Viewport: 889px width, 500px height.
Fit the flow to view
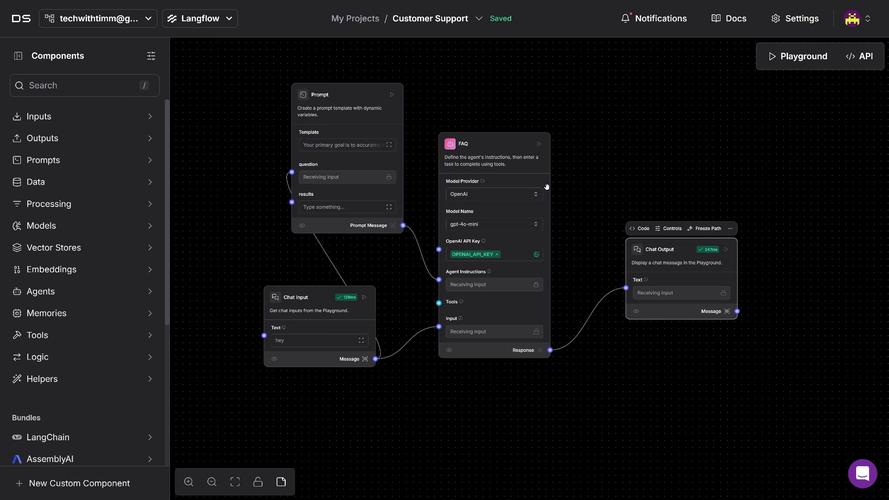[235, 482]
